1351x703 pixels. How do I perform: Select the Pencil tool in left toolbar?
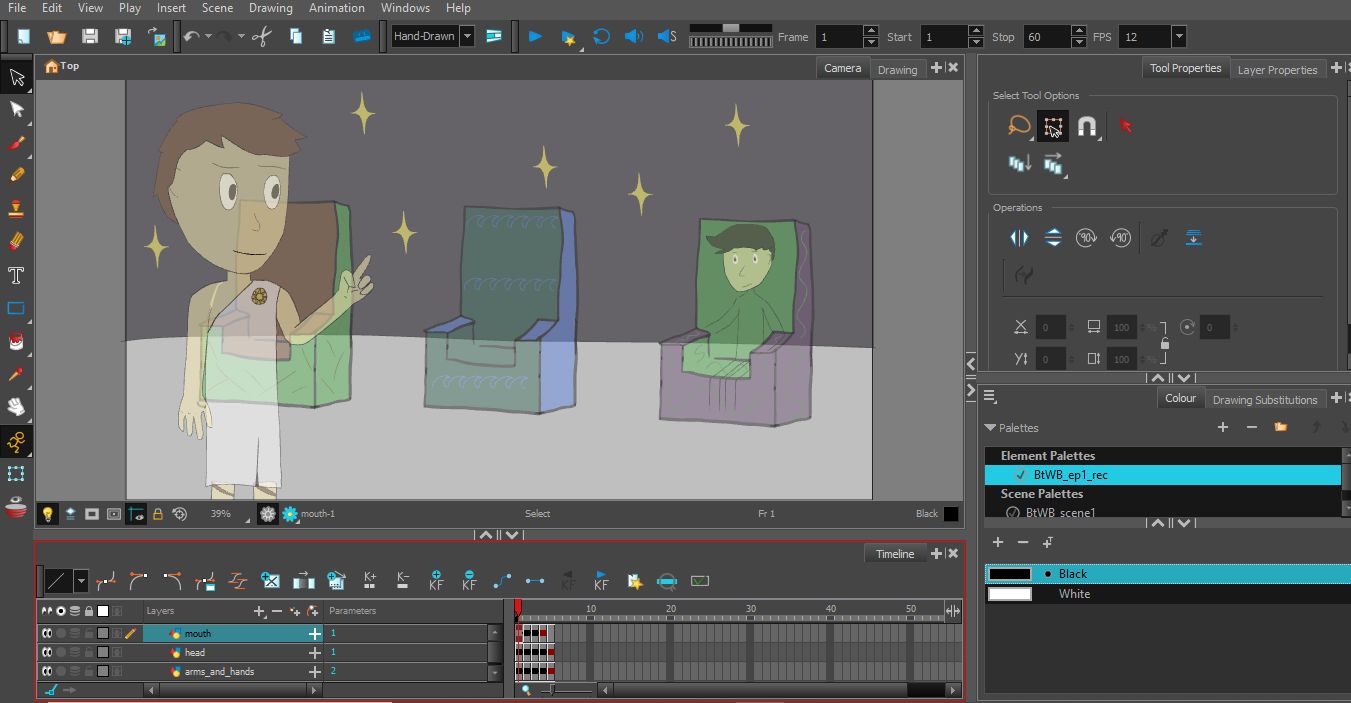point(16,175)
